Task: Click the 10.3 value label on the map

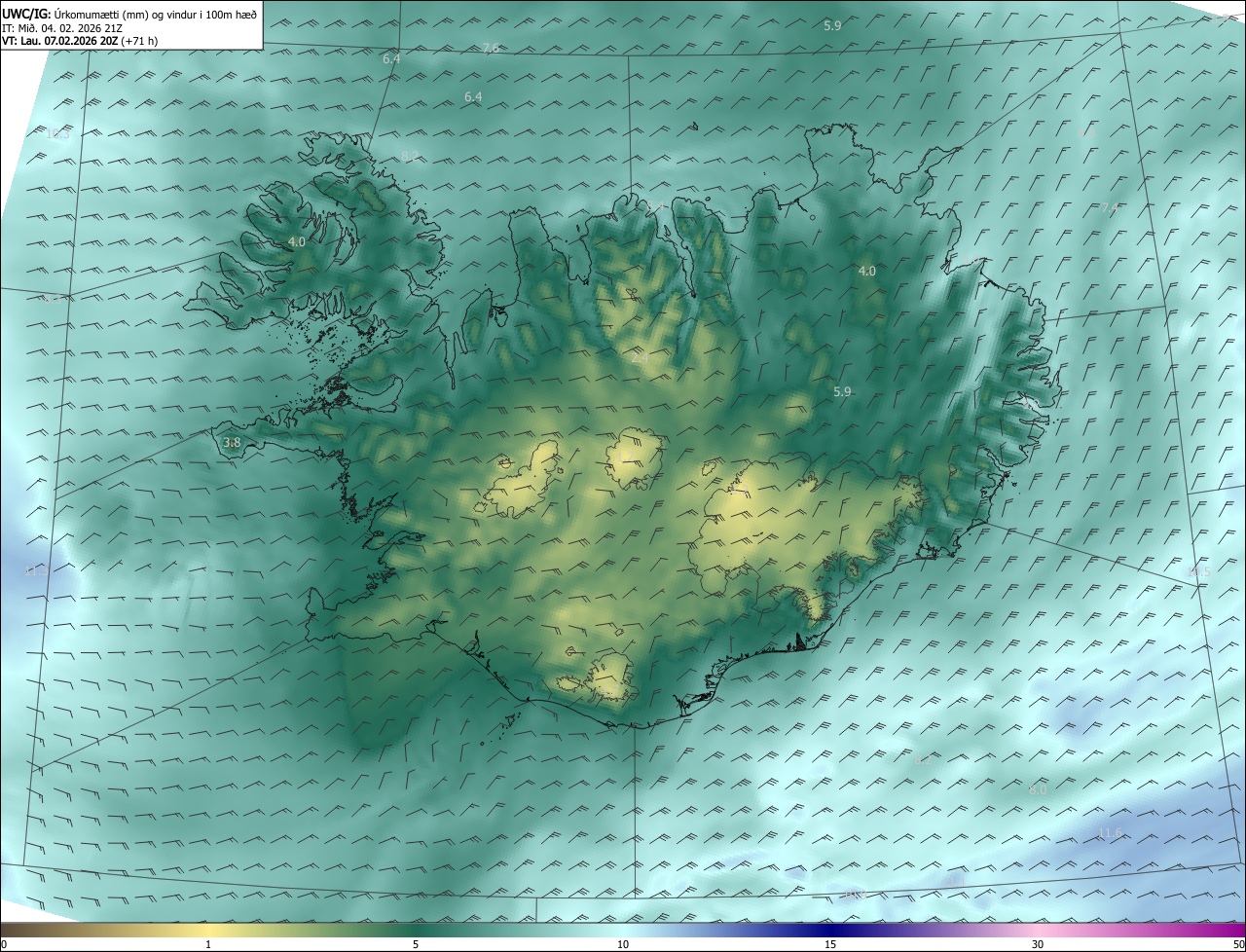Action: point(57,133)
